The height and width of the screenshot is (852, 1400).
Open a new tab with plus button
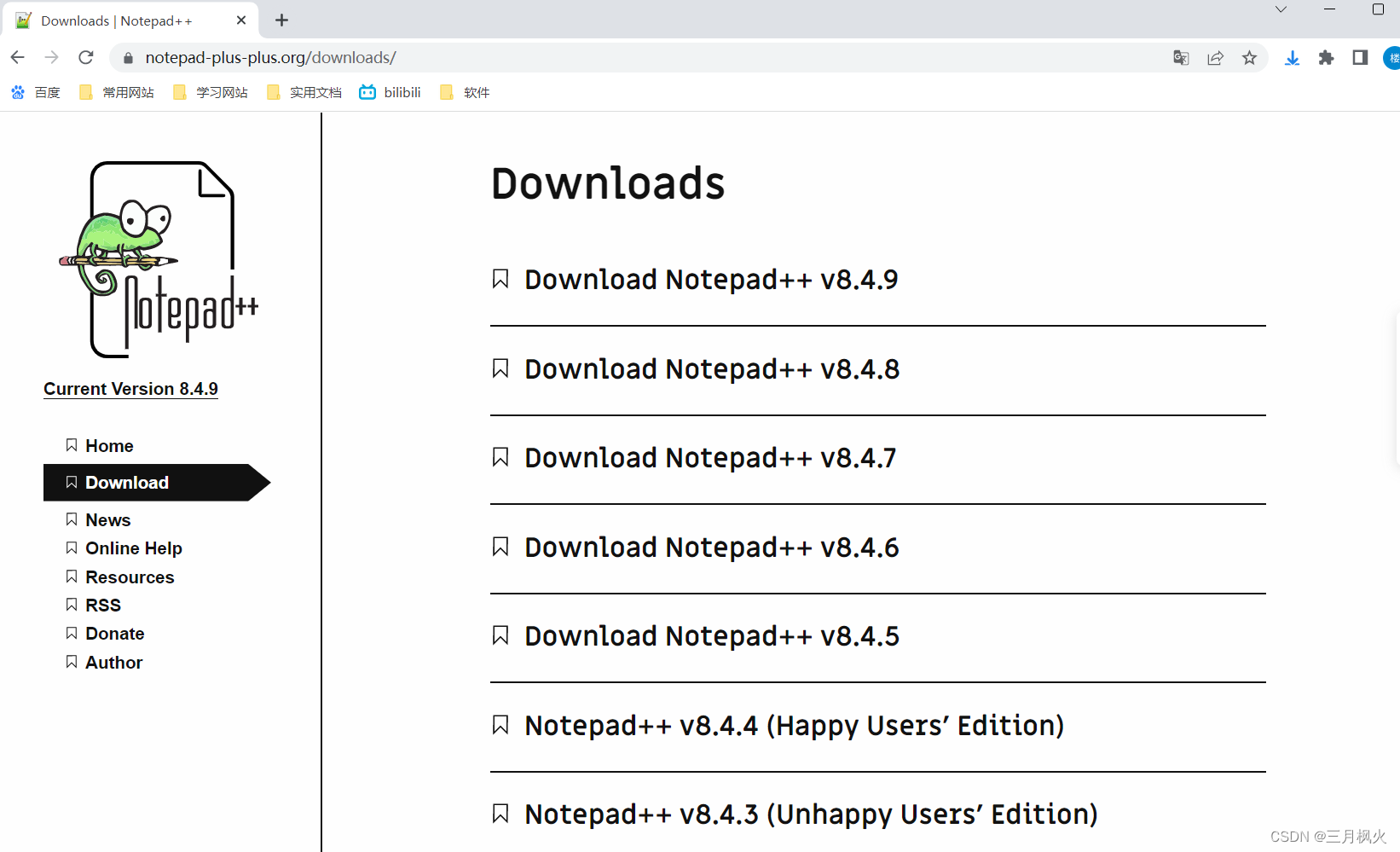point(282,20)
